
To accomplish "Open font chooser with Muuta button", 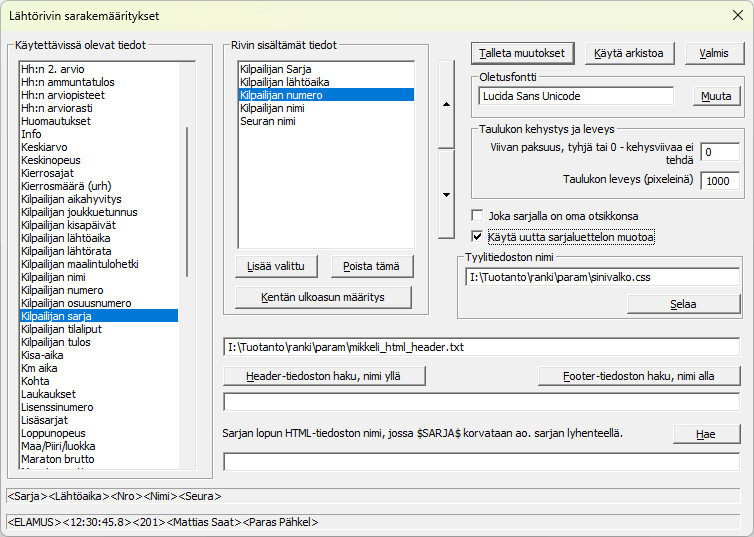I will click(716, 97).
